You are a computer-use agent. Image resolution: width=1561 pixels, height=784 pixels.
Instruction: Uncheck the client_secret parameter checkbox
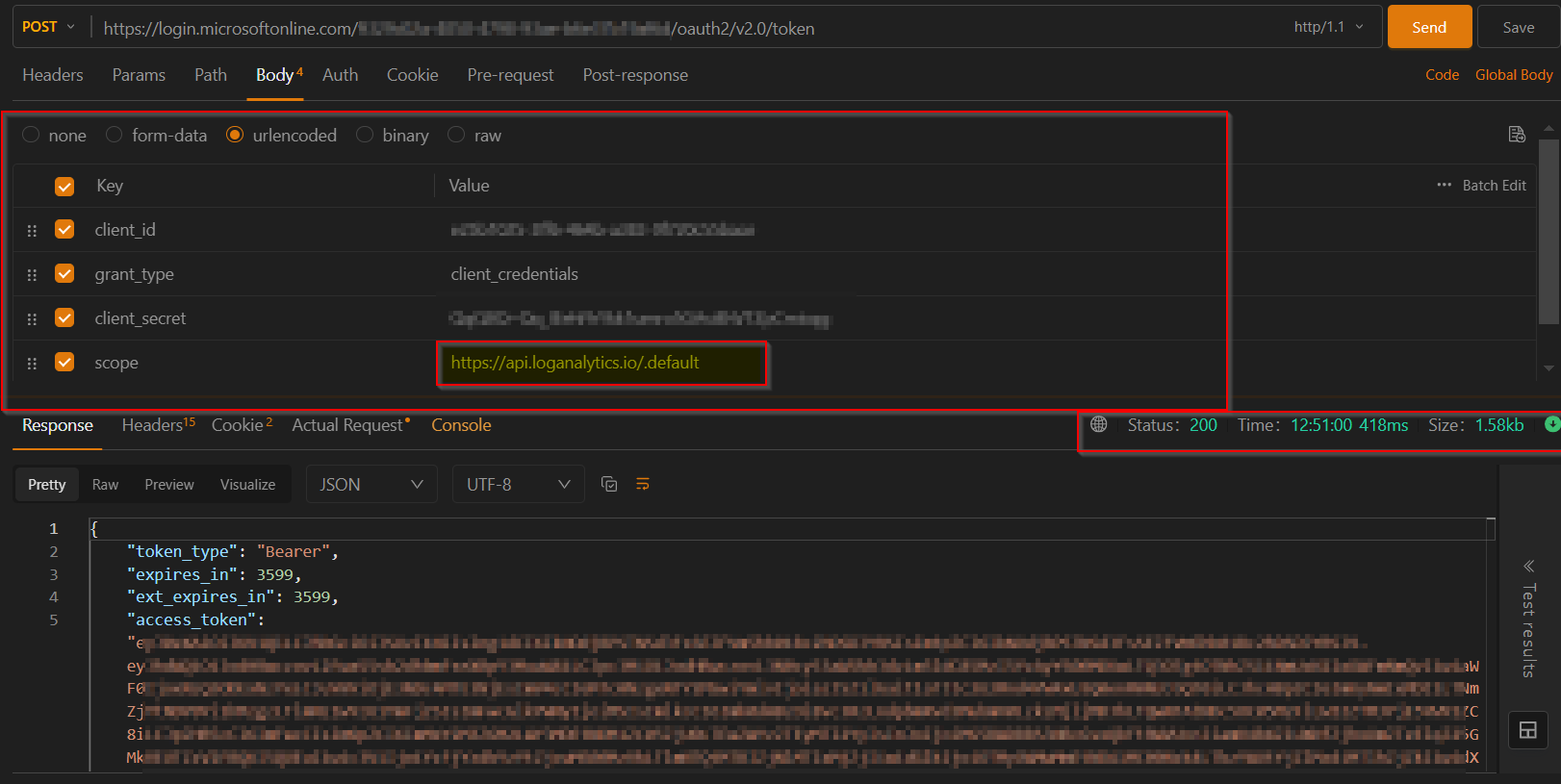pos(64,317)
